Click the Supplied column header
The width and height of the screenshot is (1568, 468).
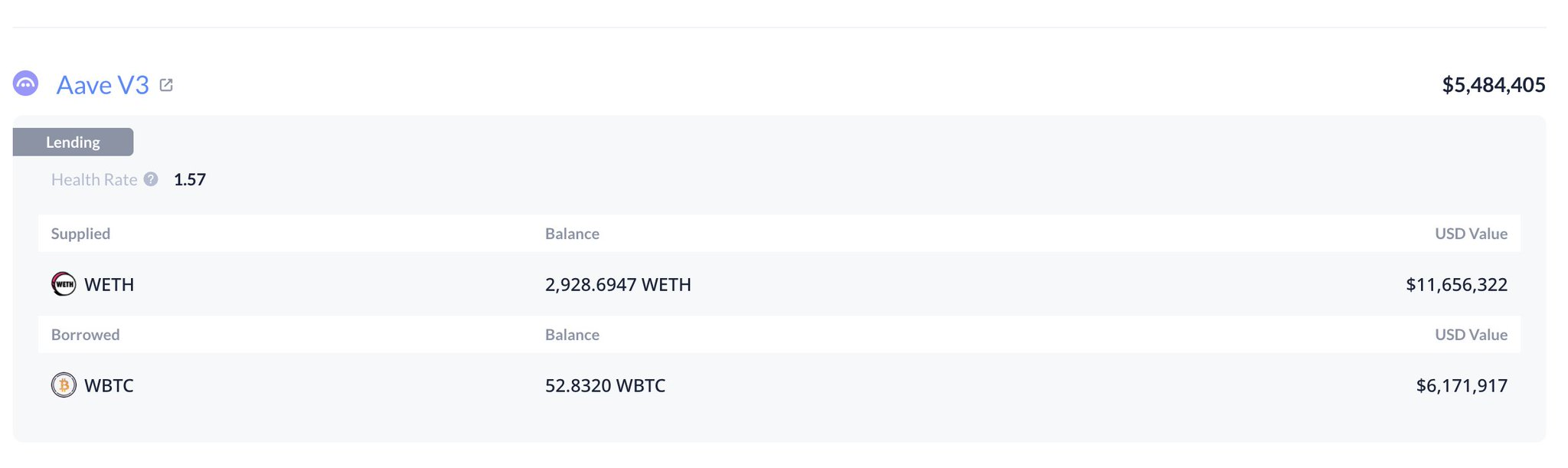[x=80, y=234]
